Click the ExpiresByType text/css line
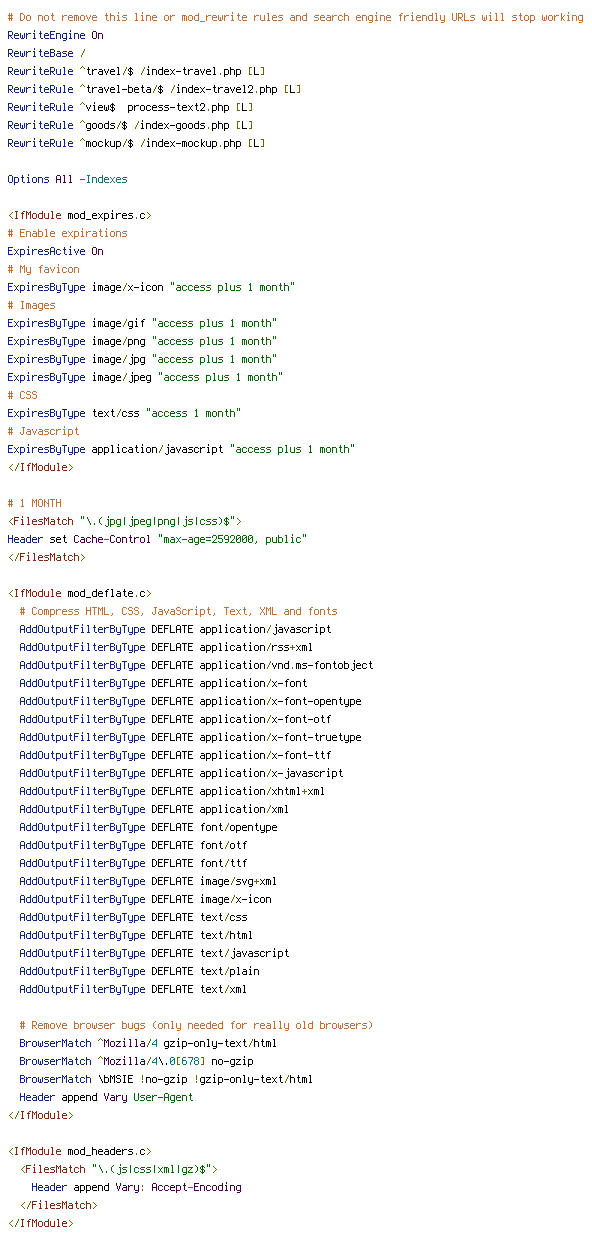The width and height of the screenshot is (592, 1240). click(124, 413)
